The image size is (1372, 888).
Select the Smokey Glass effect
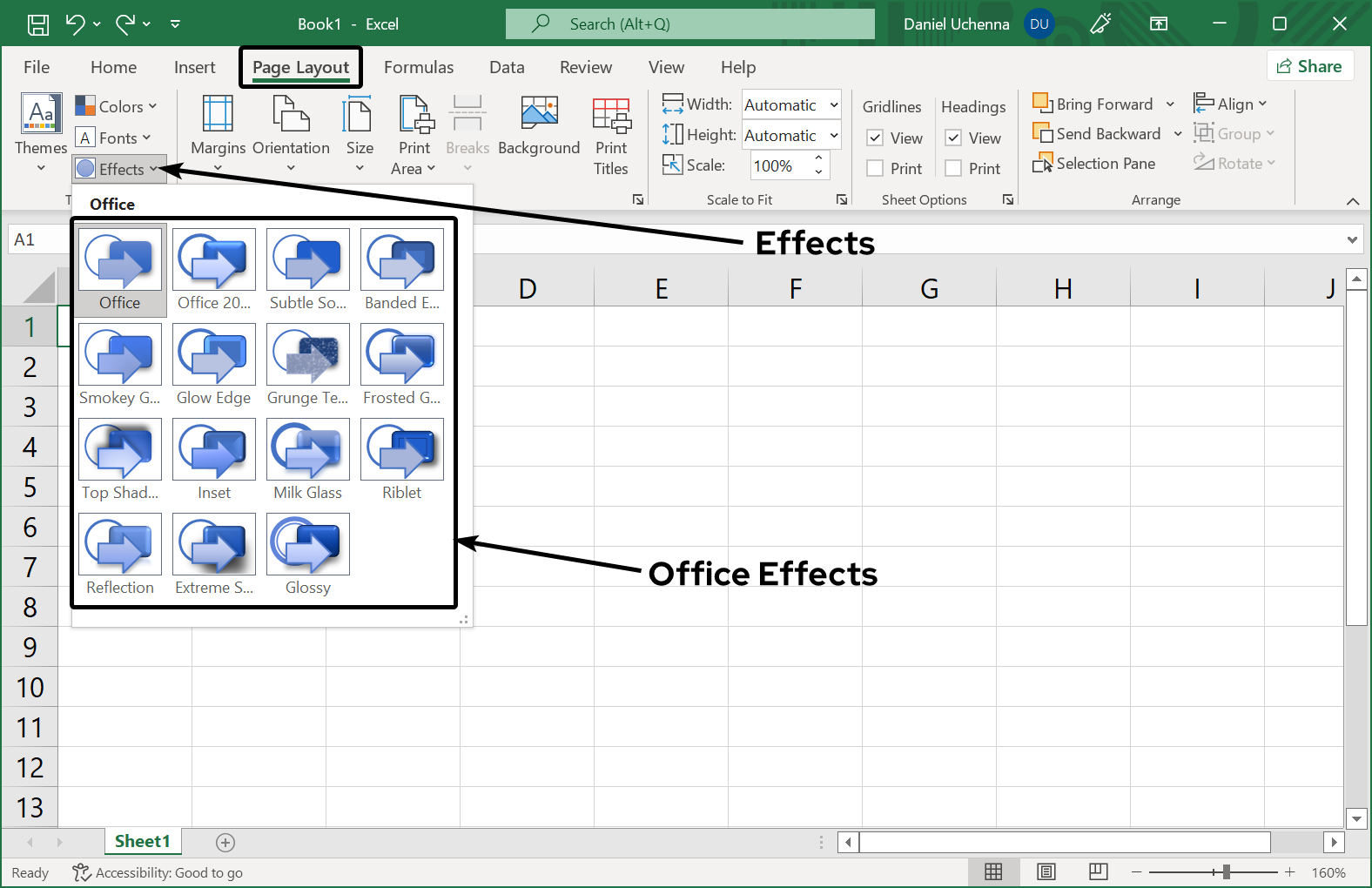click(x=120, y=366)
